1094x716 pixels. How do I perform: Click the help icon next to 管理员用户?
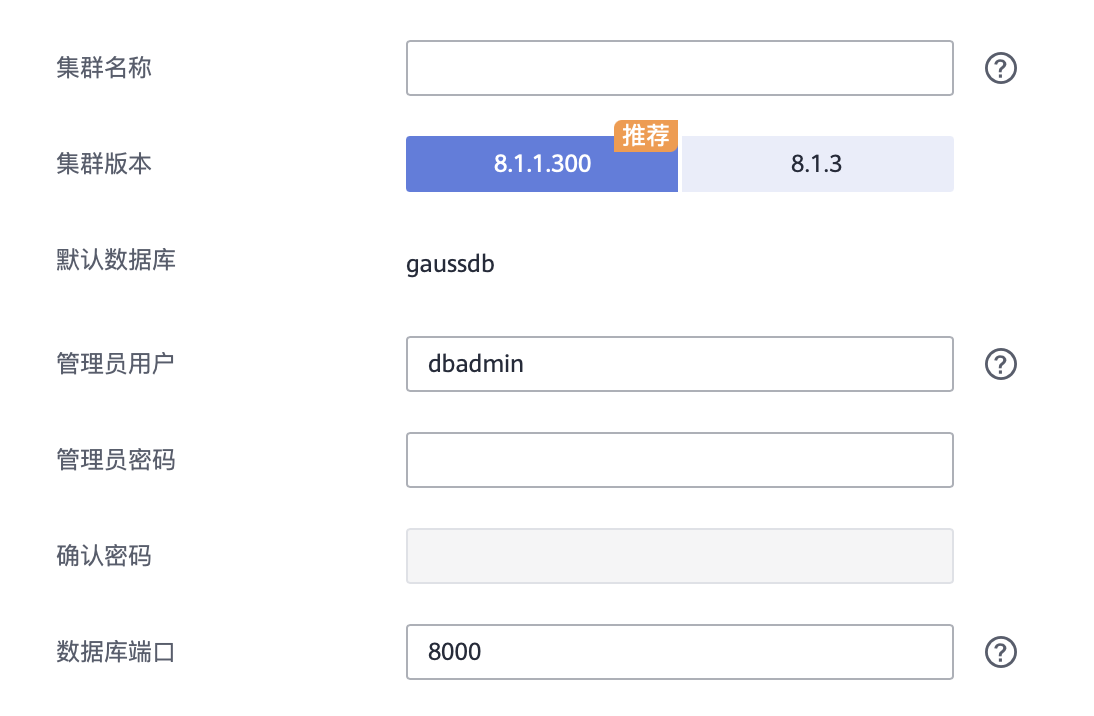tap(1001, 364)
